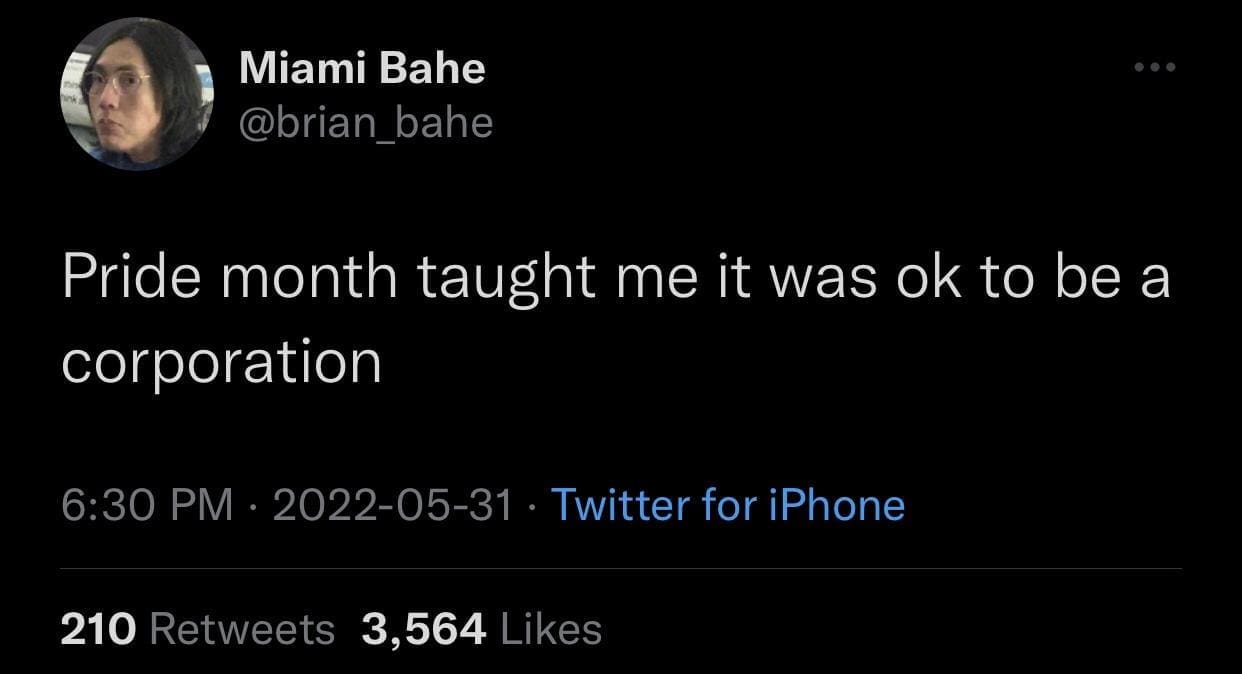Open the Twitter for iPhone source link

(727, 505)
